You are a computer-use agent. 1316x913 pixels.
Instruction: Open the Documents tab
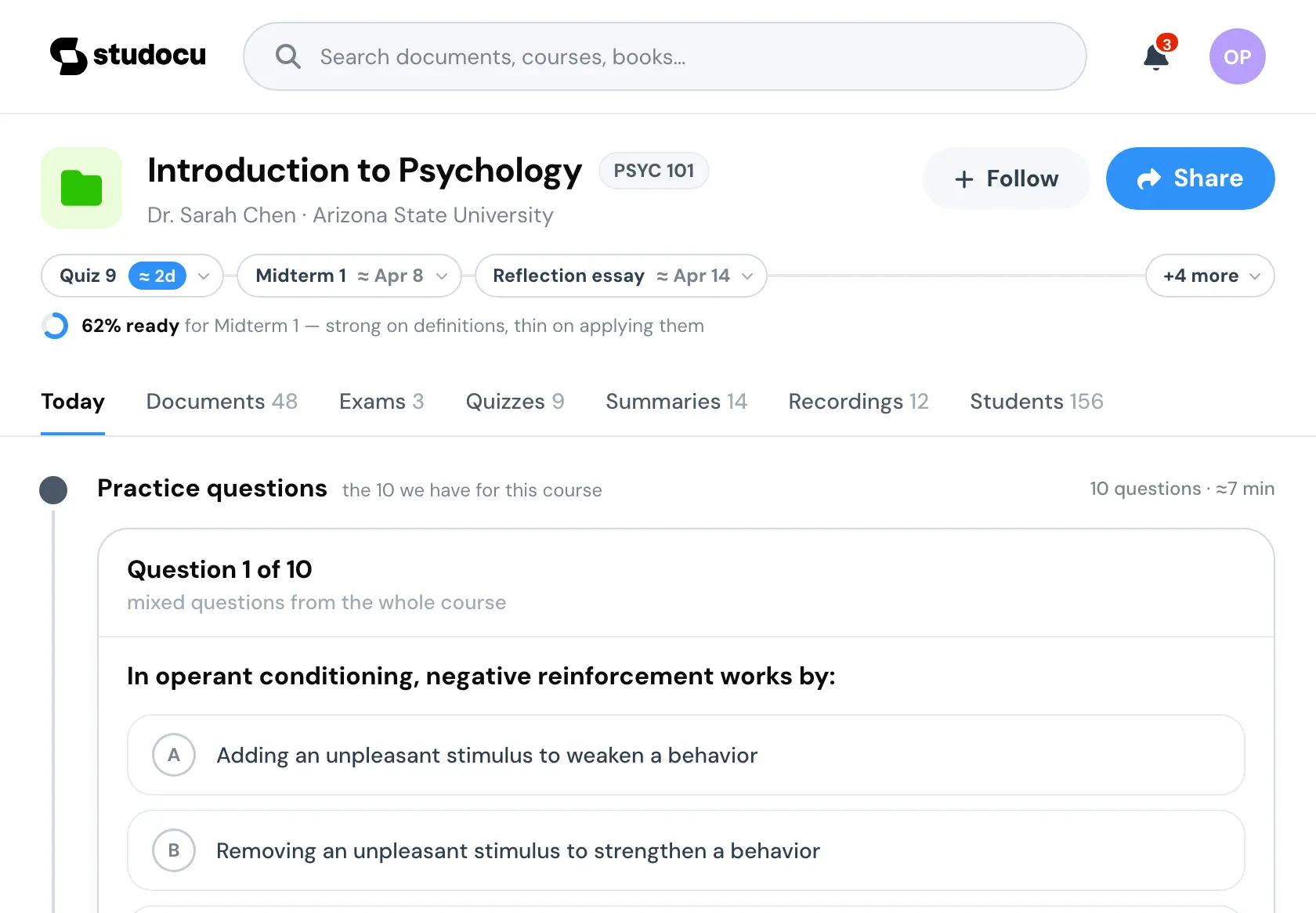click(222, 402)
